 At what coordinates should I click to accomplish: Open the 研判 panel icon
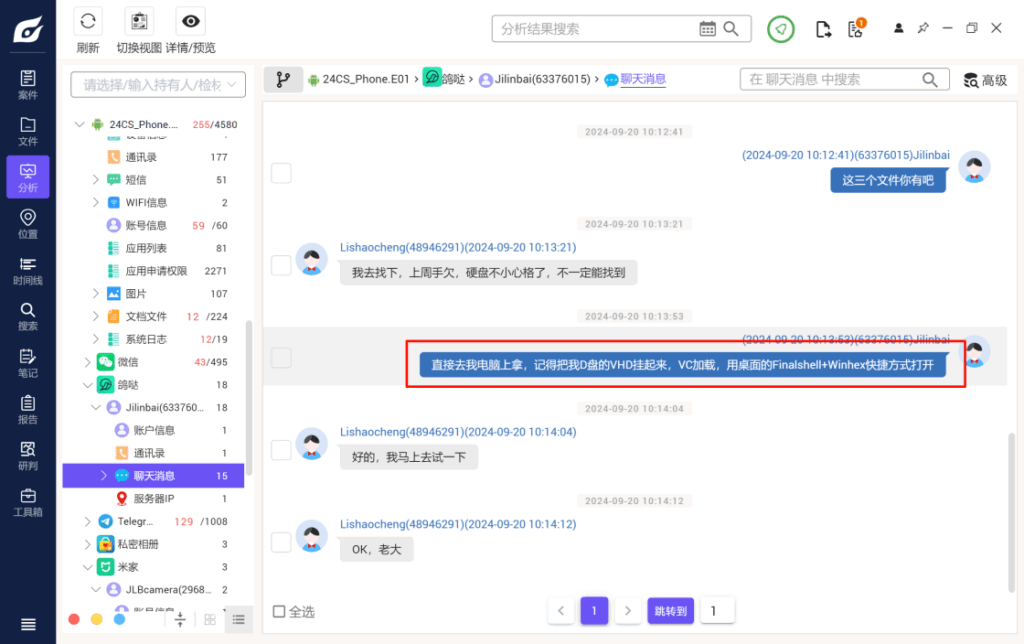tap(27, 455)
